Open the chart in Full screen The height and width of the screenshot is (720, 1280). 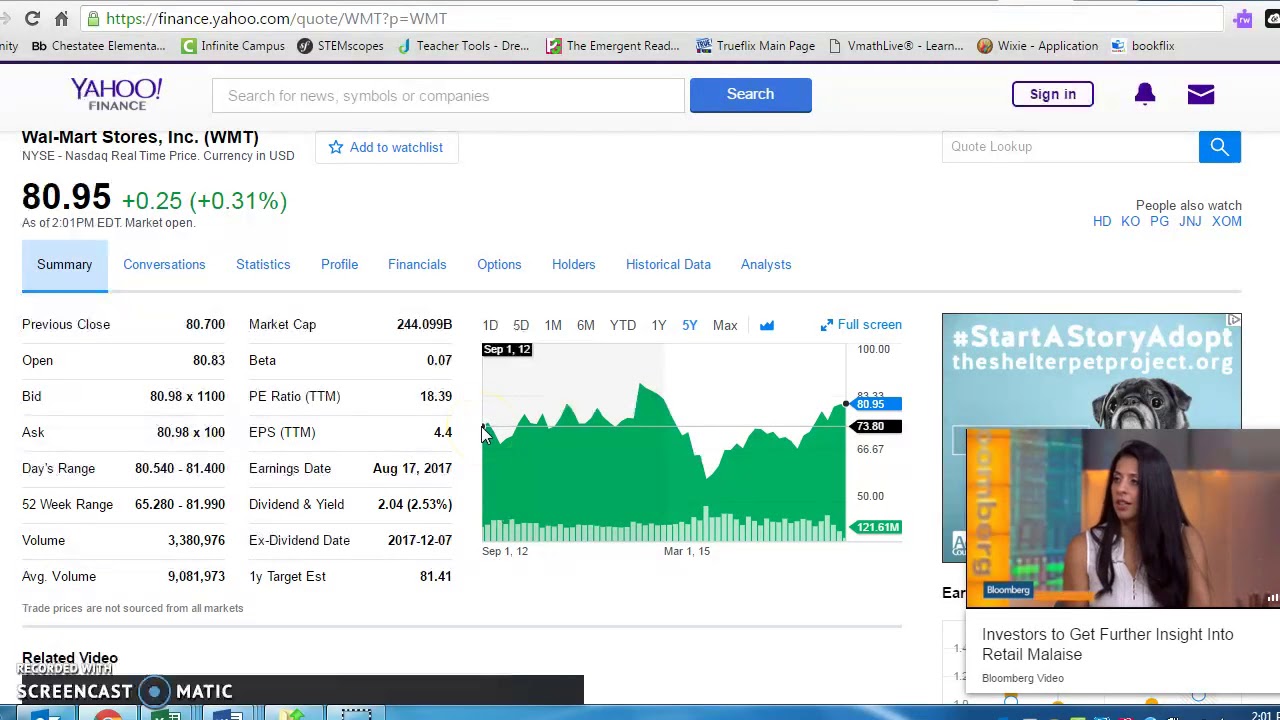[x=861, y=325]
